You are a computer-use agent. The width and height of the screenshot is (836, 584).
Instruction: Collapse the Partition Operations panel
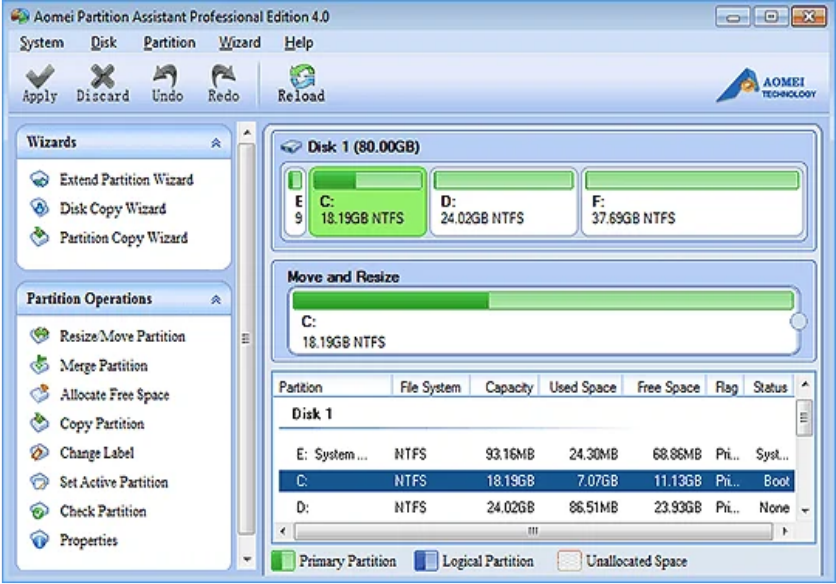click(216, 299)
